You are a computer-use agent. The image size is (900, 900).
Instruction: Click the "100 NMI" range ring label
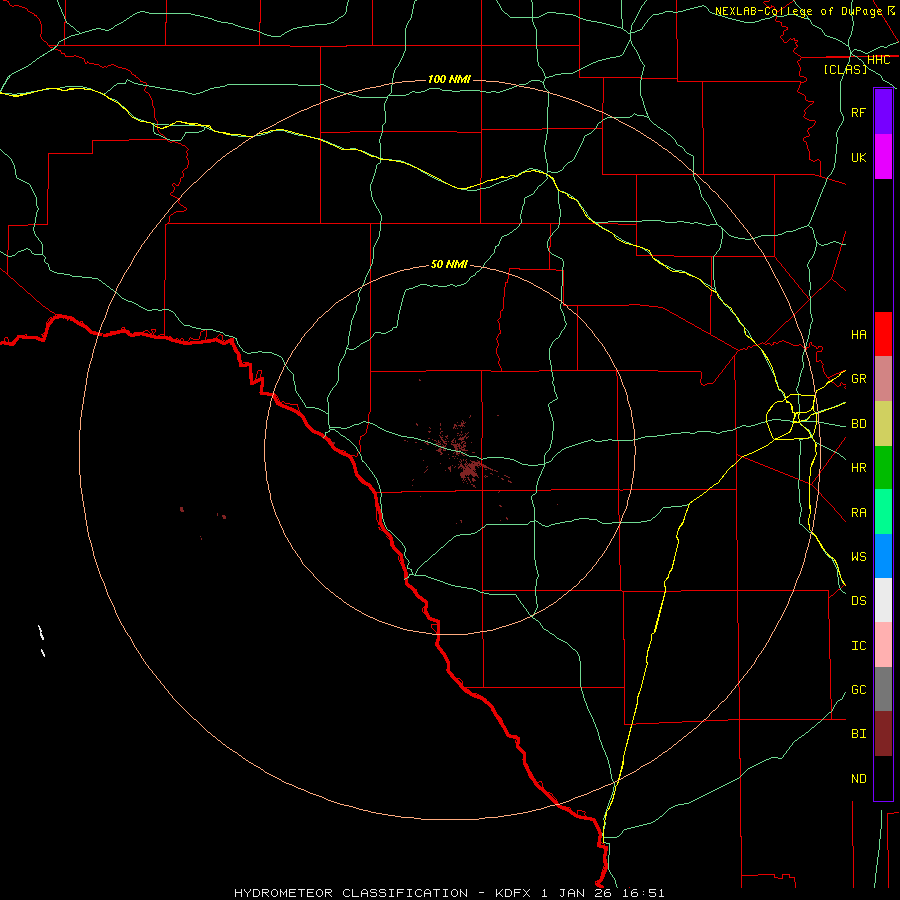pos(449,79)
